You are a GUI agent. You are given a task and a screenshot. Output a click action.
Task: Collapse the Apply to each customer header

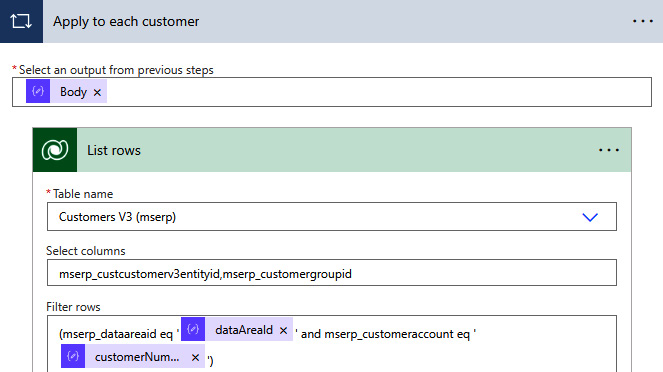point(332,21)
